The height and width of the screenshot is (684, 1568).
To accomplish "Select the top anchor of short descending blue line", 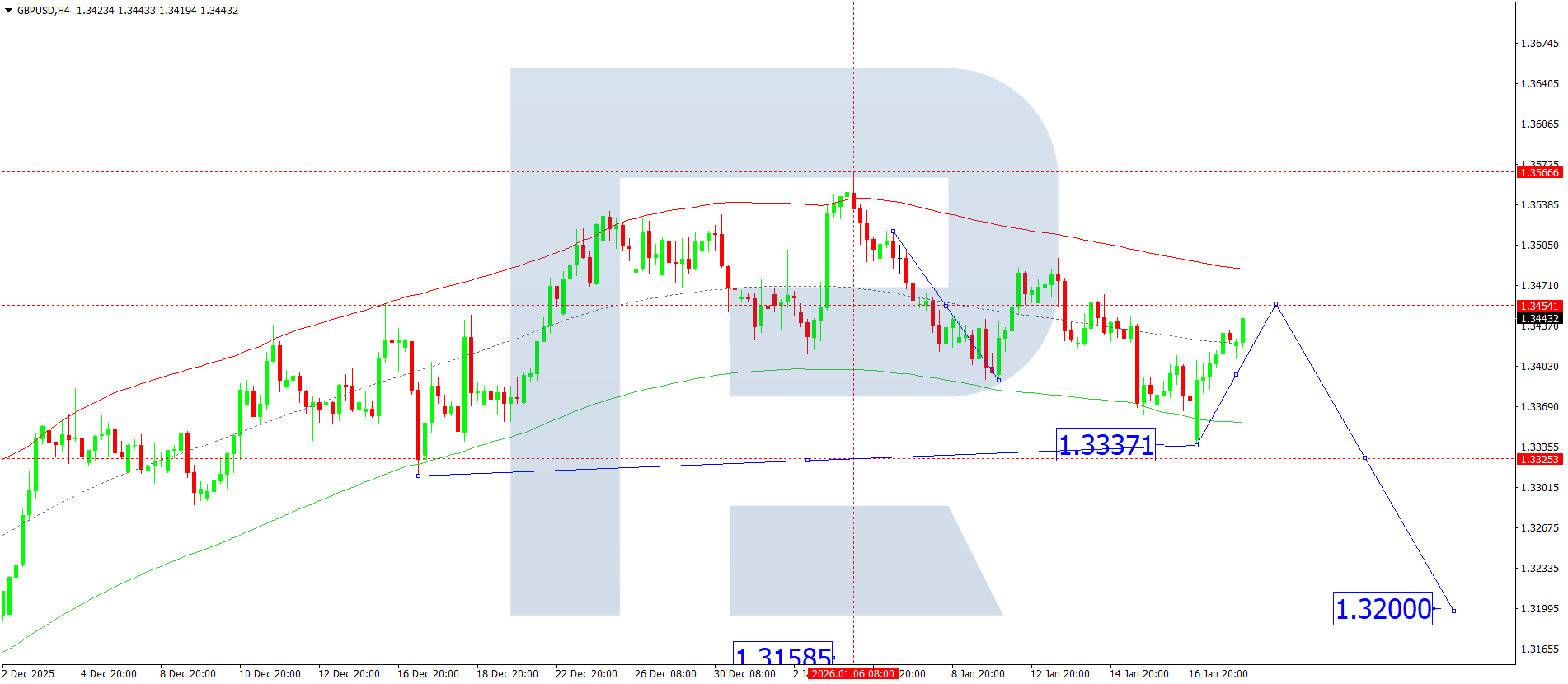I will click(x=893, y=232).
